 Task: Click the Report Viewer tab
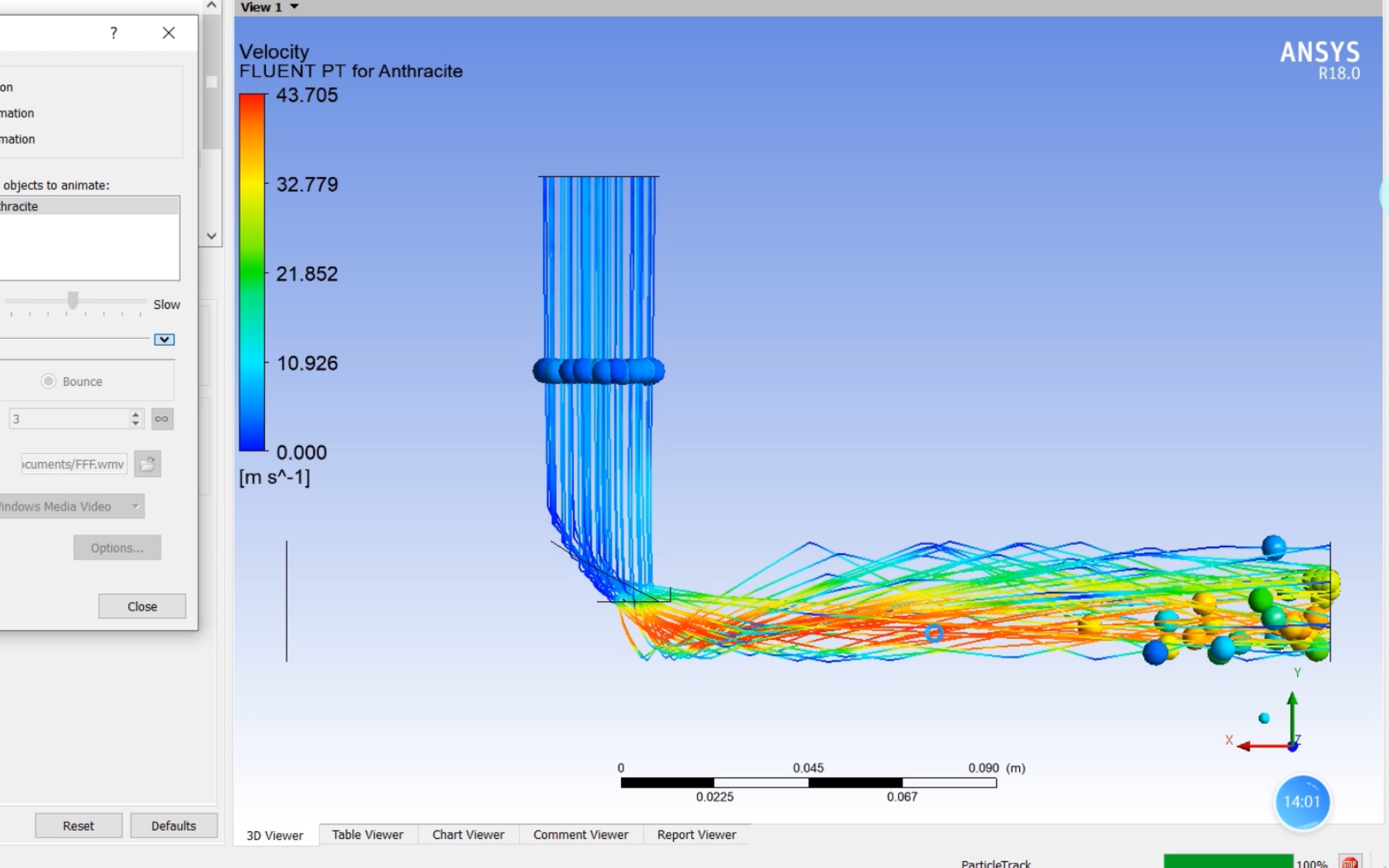click(696, 834)
